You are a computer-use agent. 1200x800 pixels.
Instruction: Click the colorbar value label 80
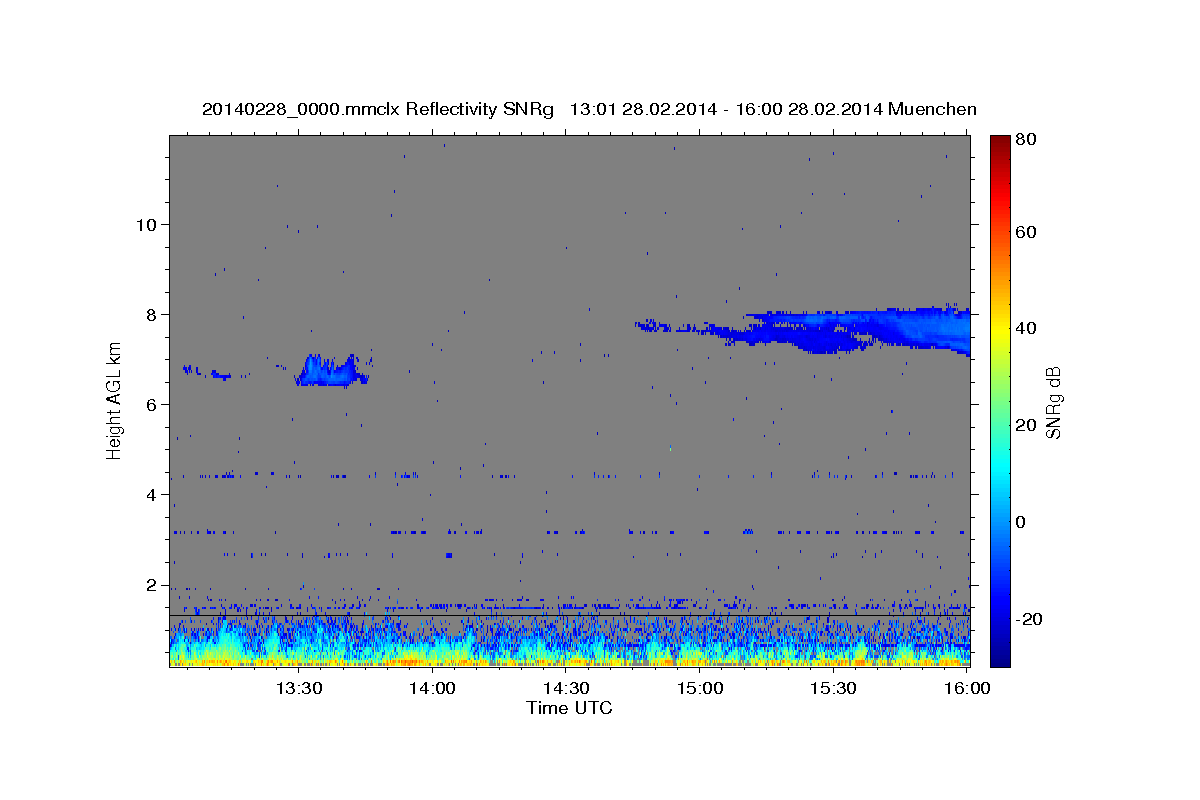coord(1028,140)
